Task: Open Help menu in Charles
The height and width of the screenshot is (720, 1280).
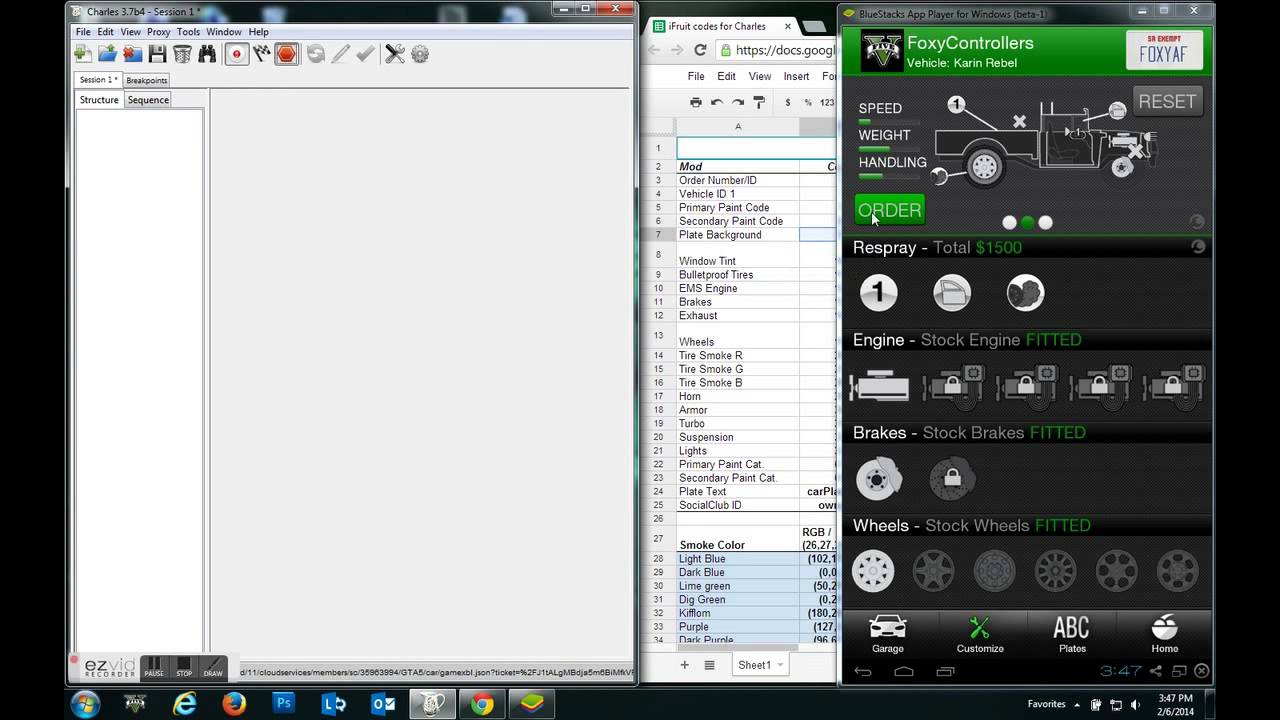Action: coord(259,32)
